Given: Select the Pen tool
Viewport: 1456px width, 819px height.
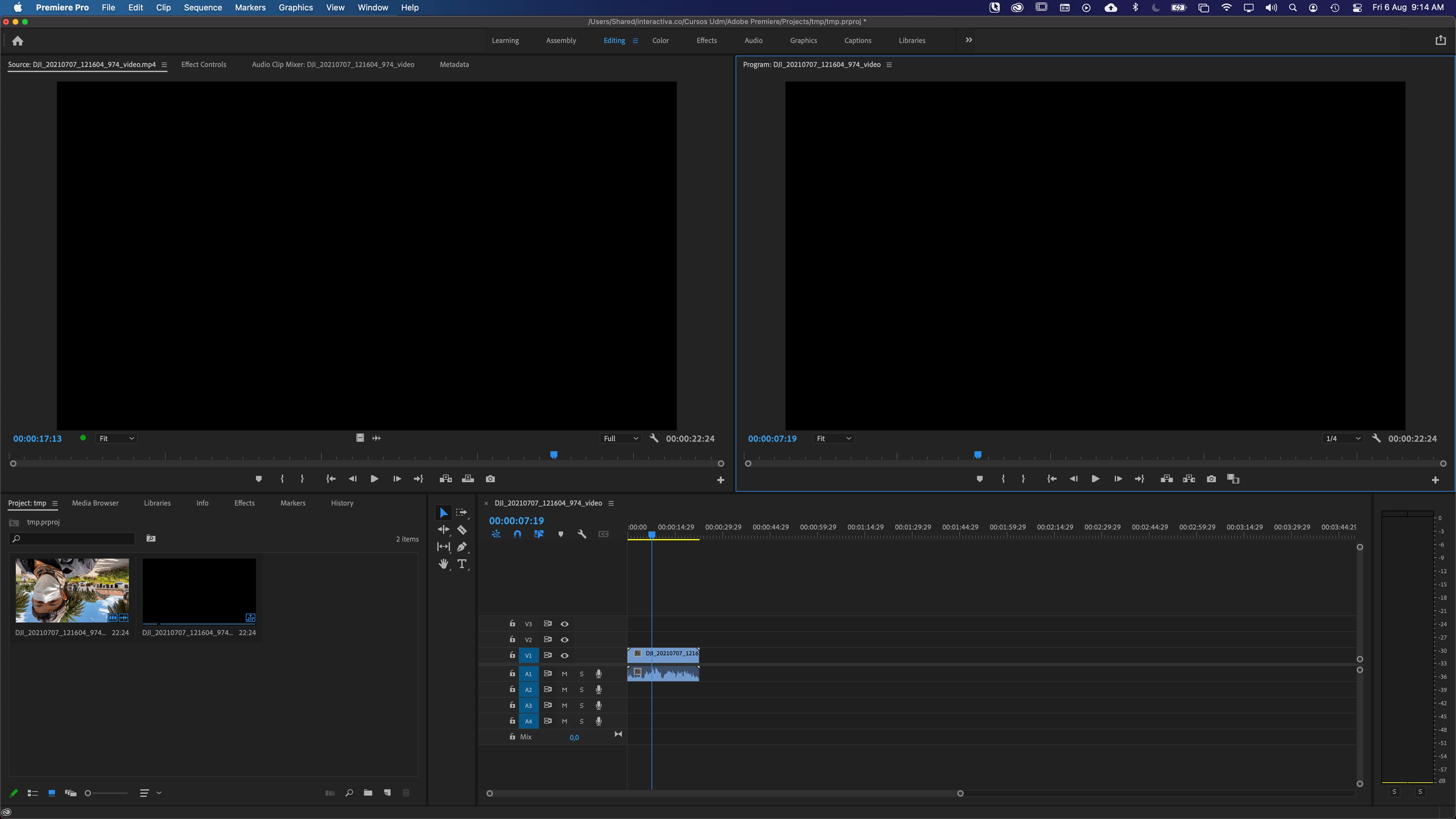Looking at the screenshot, I should point(462,547).
